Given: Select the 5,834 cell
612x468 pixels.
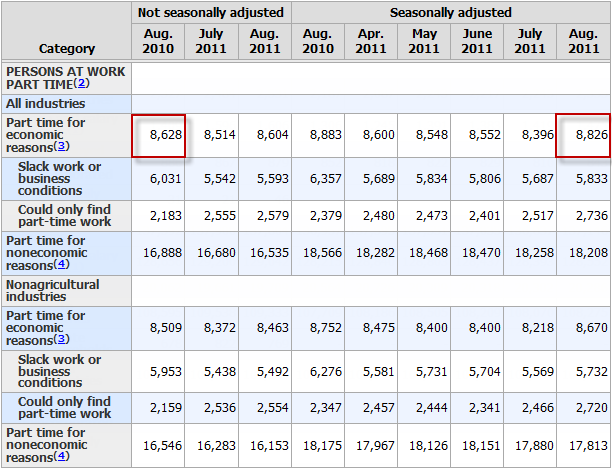Looking at the screenshot, I should point(424,179).
